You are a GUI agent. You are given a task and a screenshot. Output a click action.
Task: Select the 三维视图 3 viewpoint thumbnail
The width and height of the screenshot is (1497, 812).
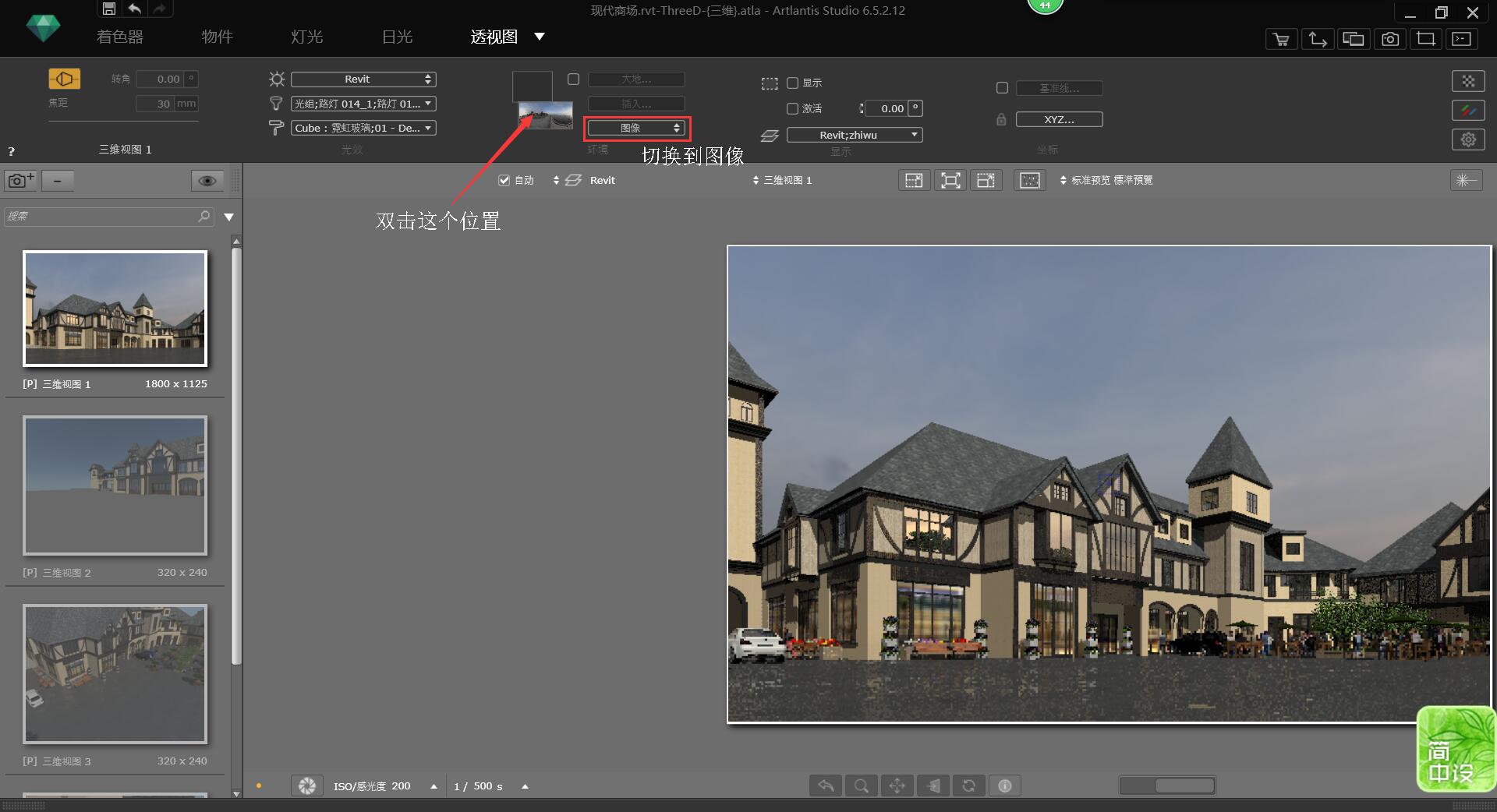(x=115, y=673)
